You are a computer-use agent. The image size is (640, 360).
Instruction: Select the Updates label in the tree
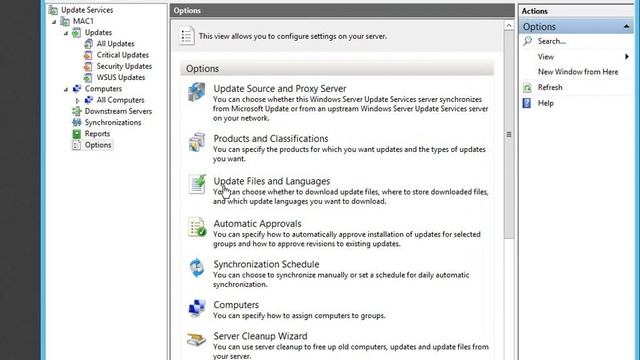(98, 33)
